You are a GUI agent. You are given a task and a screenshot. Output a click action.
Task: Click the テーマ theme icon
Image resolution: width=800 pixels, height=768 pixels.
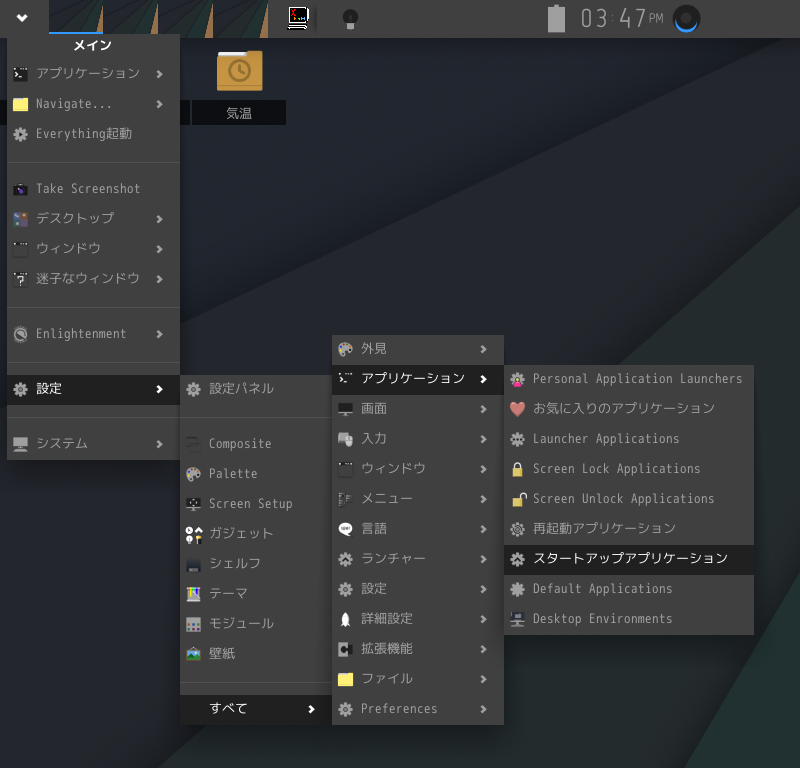[x=193, y=594]
